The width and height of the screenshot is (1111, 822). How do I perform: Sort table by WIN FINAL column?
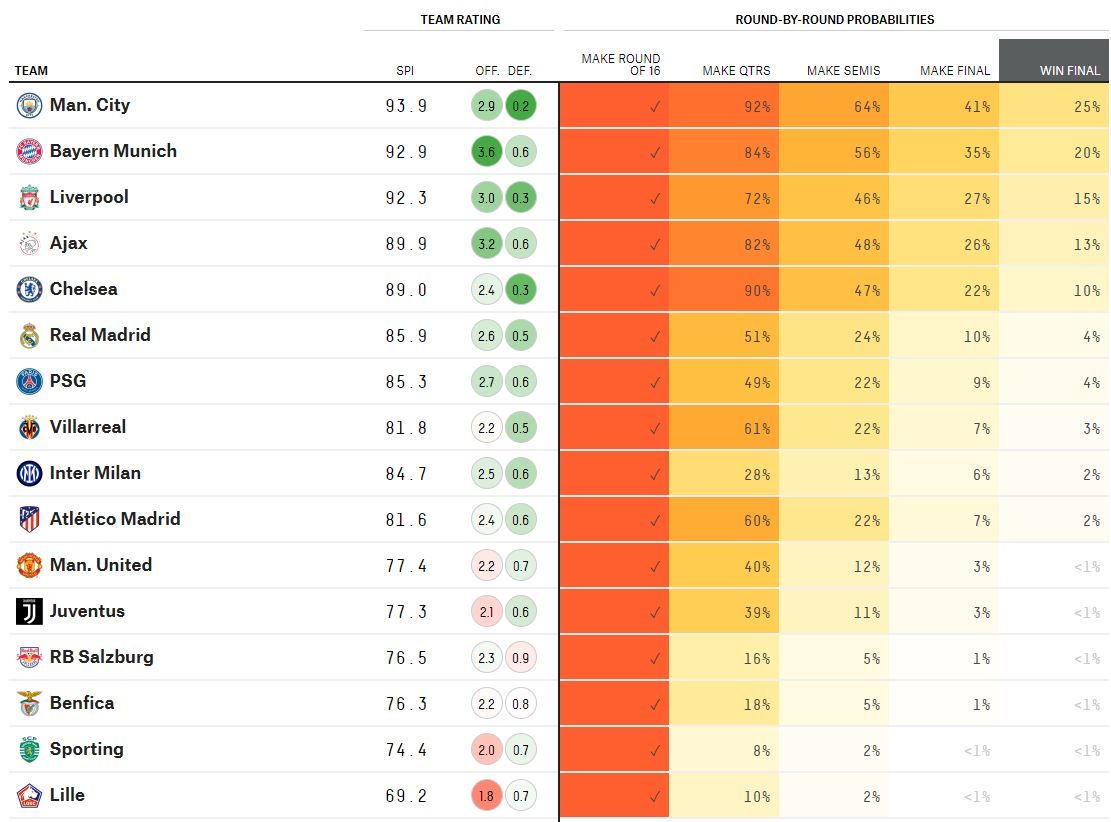1069,71
